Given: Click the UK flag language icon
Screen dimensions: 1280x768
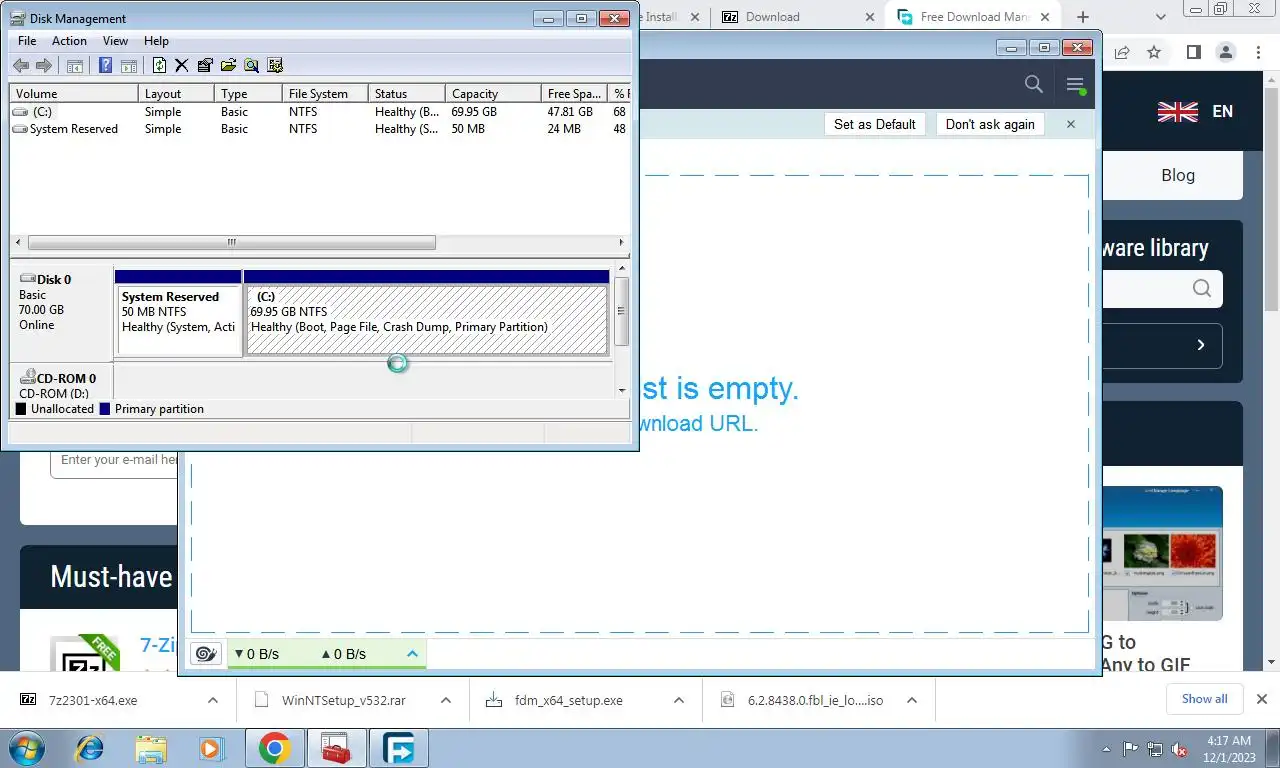Looking at the screenshot, I should click(1177, 111).
